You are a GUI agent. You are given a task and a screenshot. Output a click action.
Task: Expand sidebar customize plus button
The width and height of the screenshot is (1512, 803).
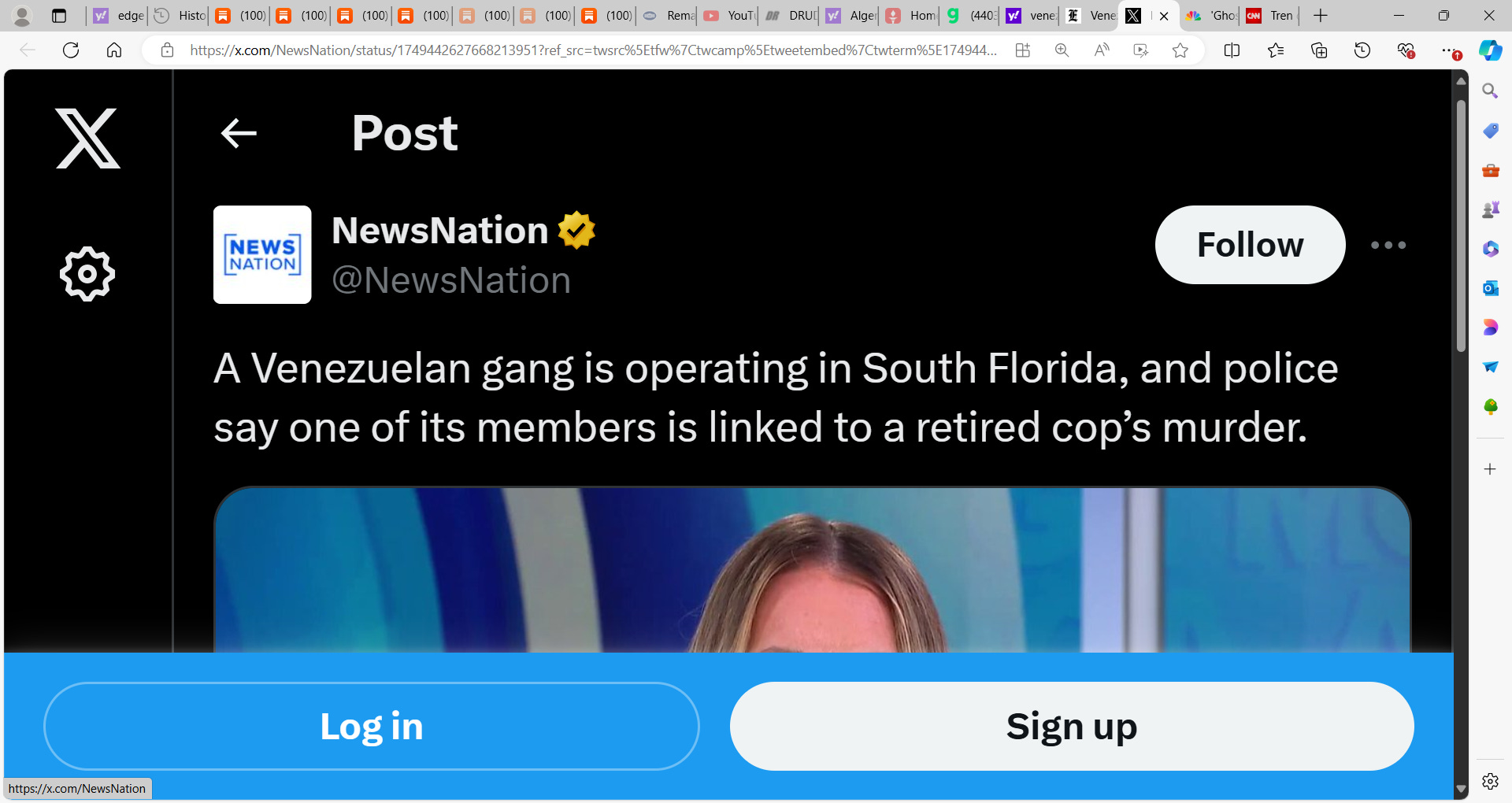click(x=1490, y=469)
